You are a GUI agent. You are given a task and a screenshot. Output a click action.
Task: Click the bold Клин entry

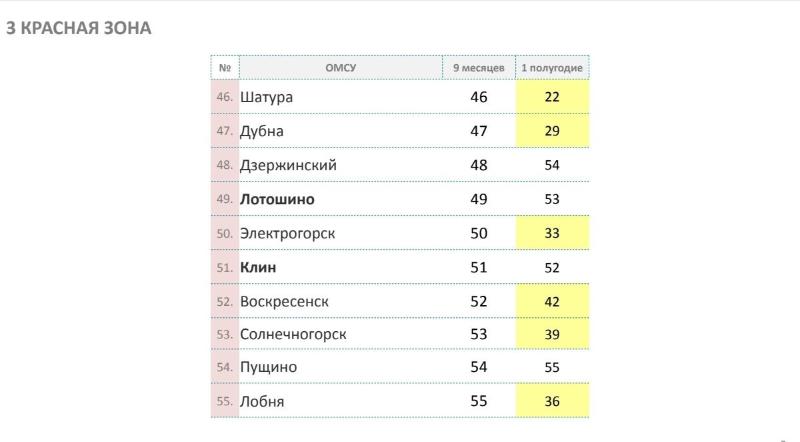pos(258,267)
